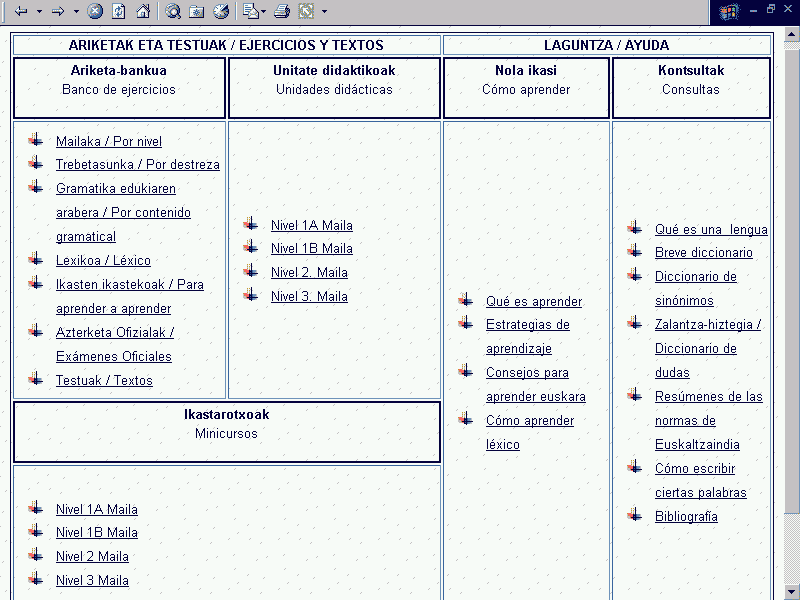The width and height of the screenshot is (800, 600).
Task: Open the History icon in toolbar
Action: [221, 11]
